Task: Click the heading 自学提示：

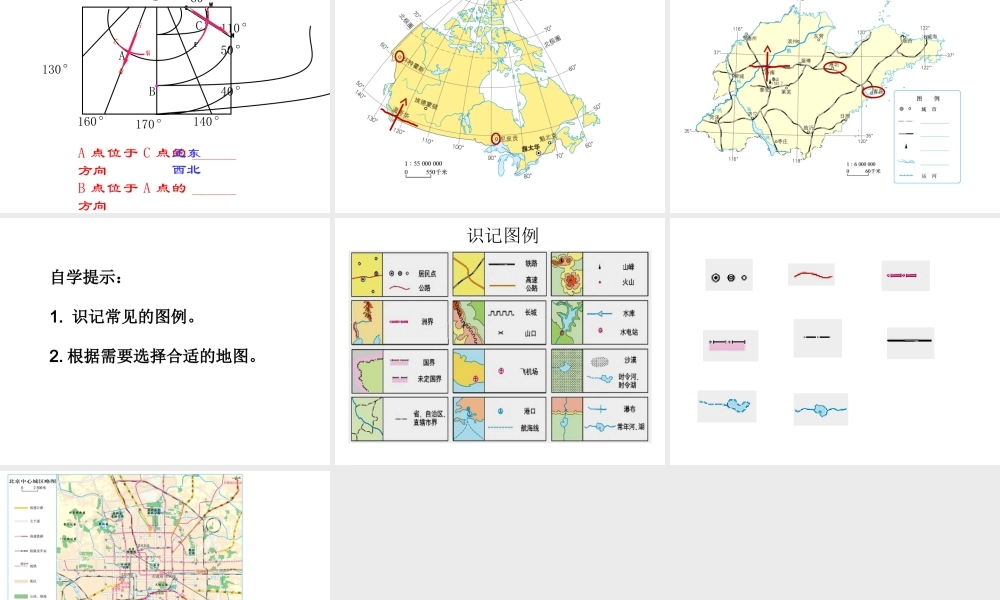Action: 87,277
